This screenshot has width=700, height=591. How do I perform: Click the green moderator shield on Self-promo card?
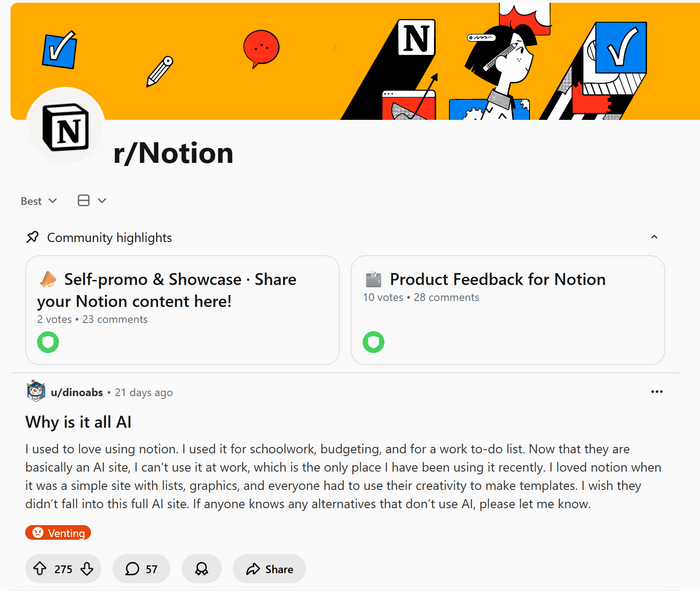(48, 343)
